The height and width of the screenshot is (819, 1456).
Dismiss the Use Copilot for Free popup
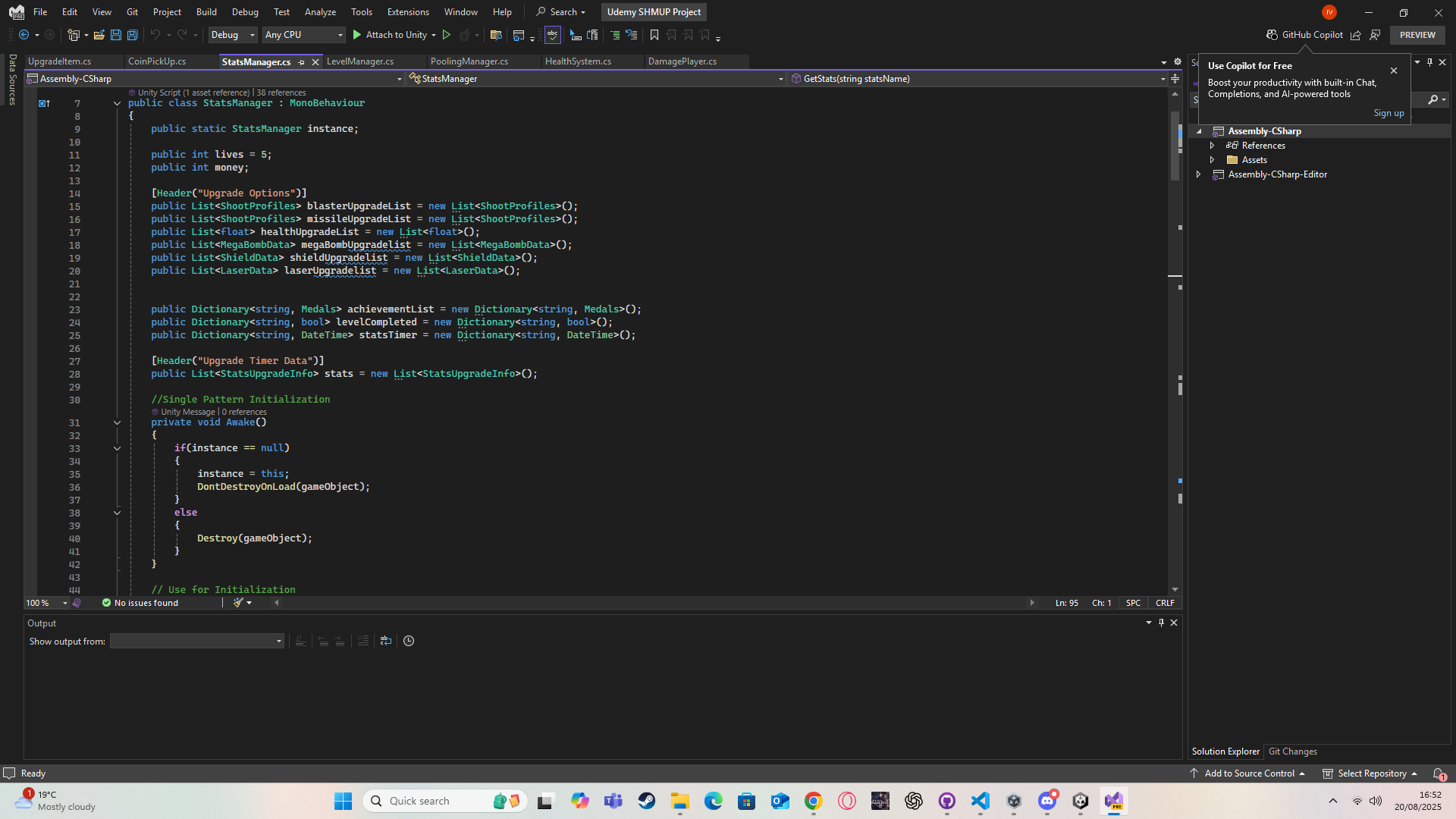pyautogui.click(x=1394, y=71)
